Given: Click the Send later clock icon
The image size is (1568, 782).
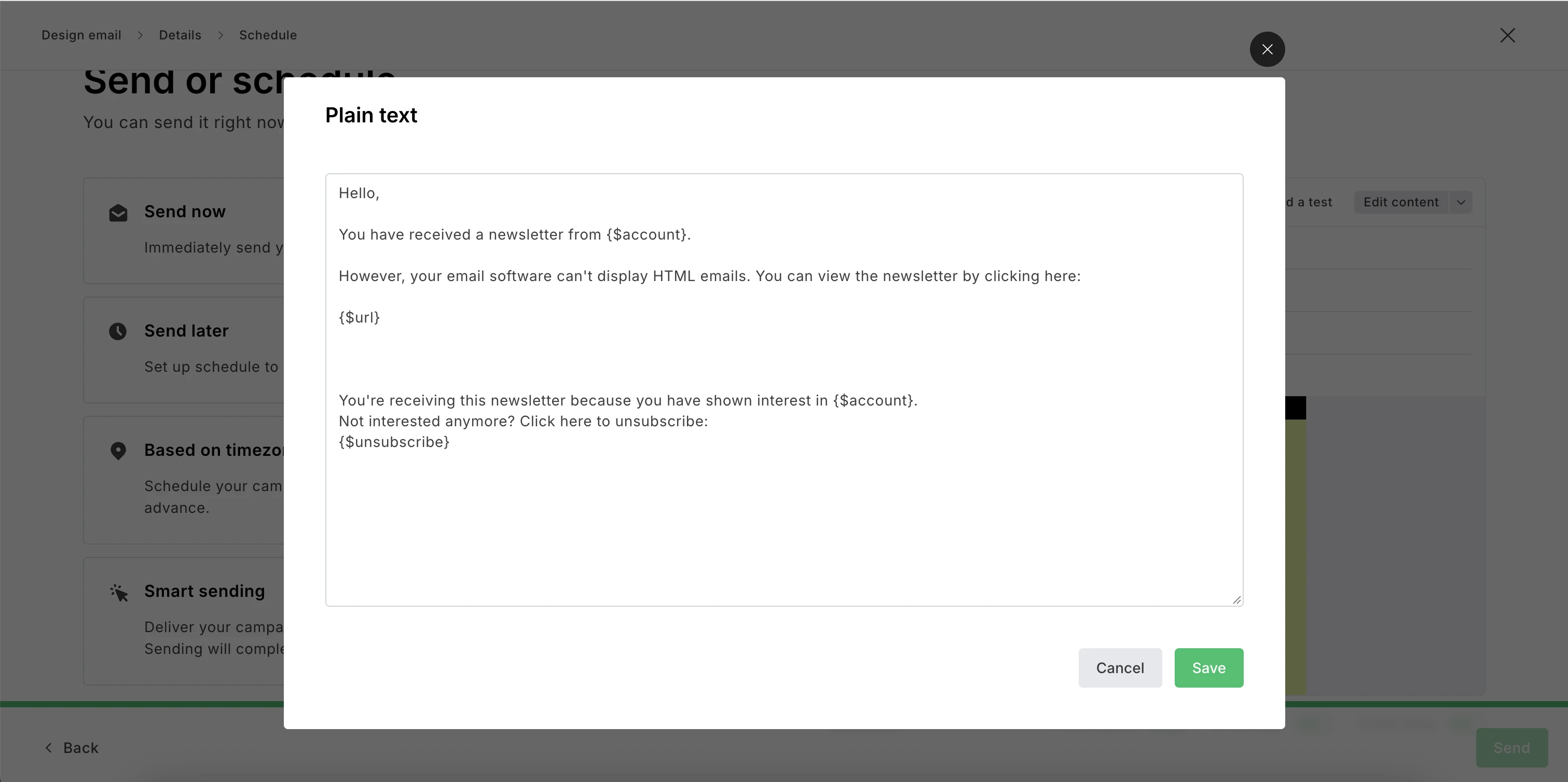Looking at the screenshot, I should tap(118, 331).
